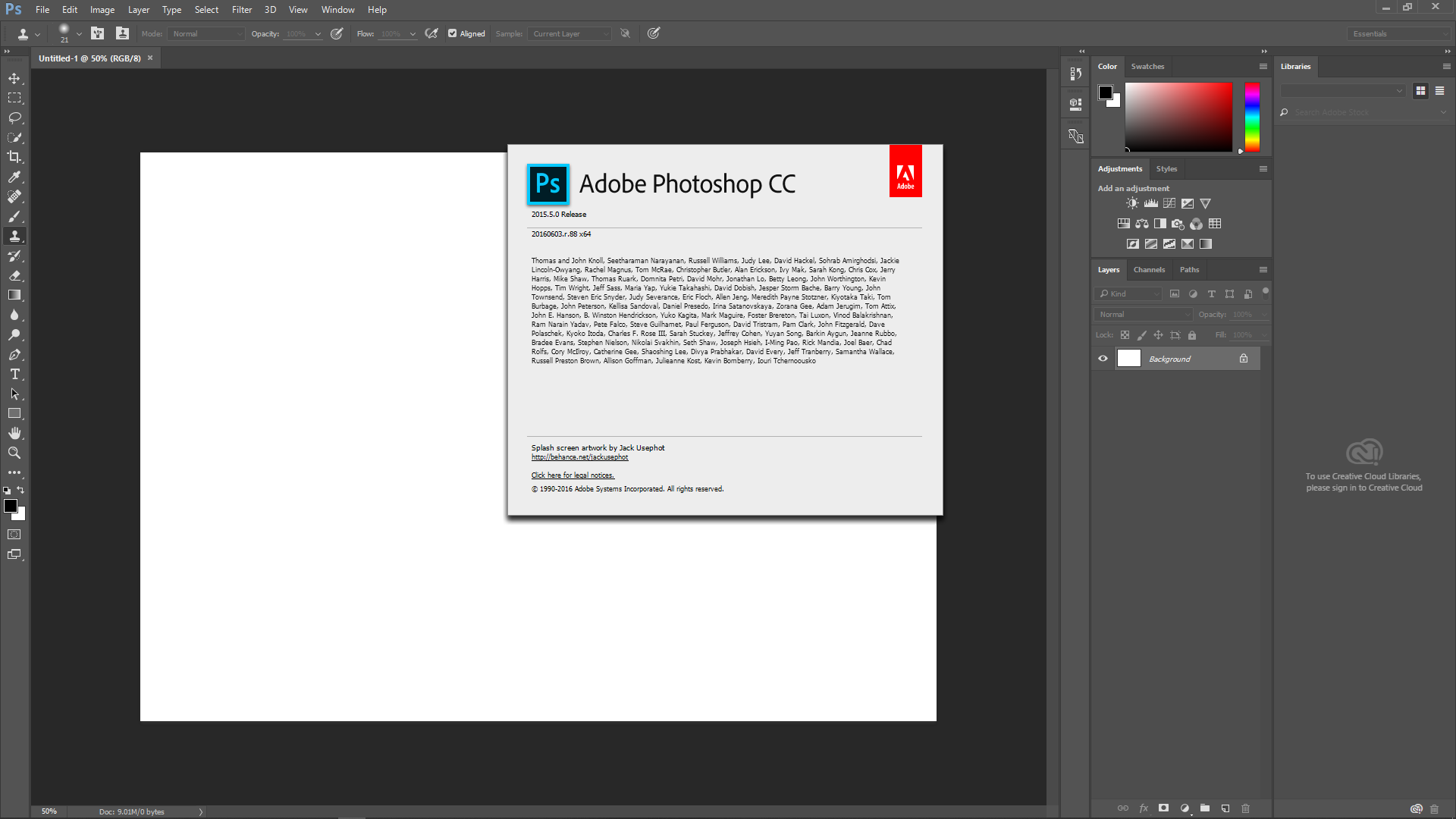
Task: Open the behance.net/jackusephot link
Action: pos(579,457)
